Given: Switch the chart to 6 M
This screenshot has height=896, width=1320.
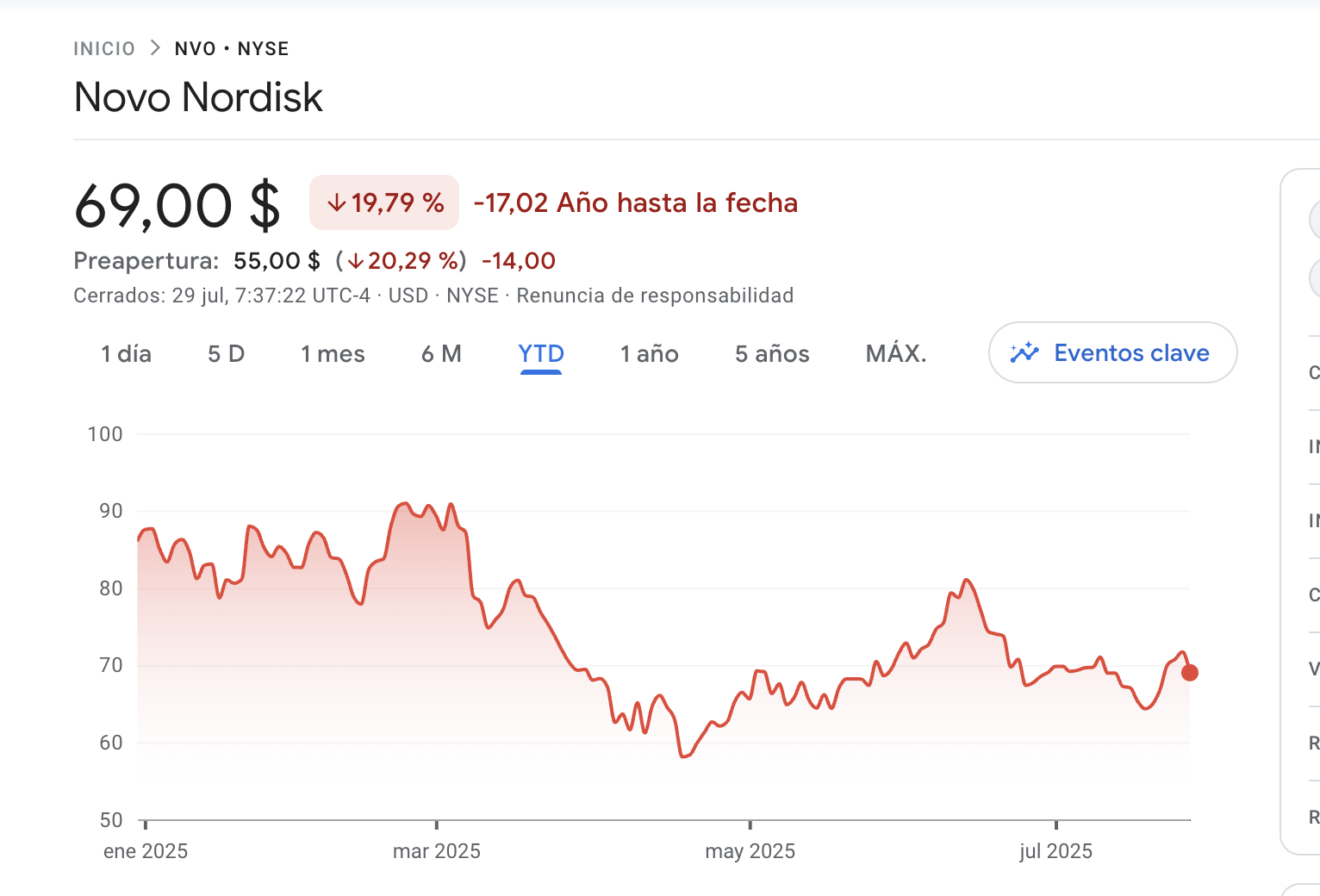Looking at the screenshot, I should [x=441, y=354].
